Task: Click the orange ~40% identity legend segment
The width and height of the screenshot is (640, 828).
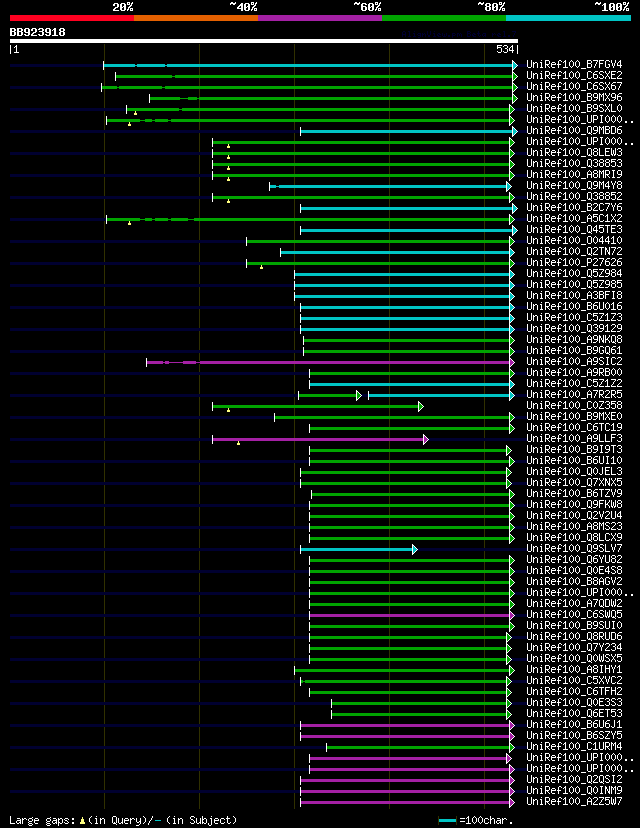Action: point(196,18)
